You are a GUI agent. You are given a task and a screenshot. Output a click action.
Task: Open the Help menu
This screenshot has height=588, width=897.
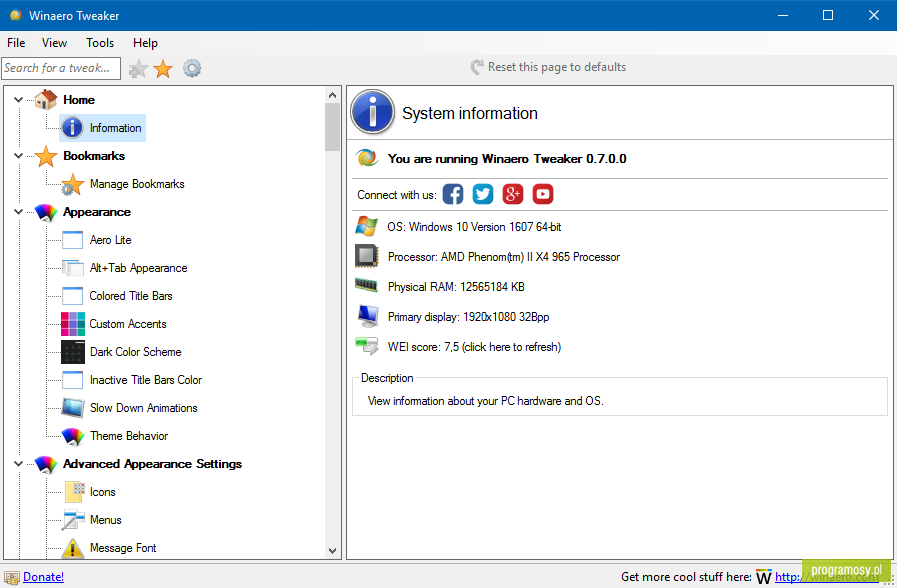145,43
